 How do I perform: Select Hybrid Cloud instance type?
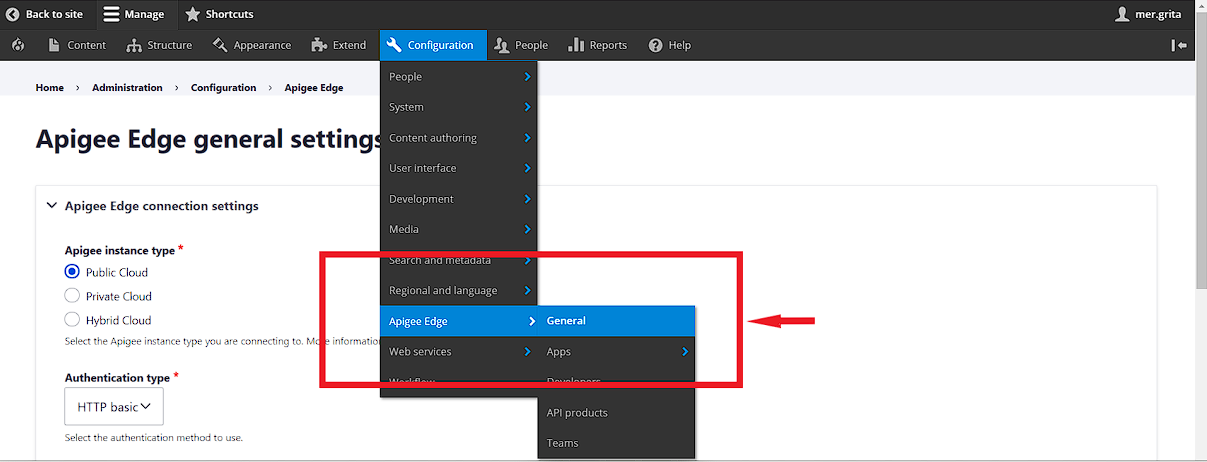pos(72,320)
